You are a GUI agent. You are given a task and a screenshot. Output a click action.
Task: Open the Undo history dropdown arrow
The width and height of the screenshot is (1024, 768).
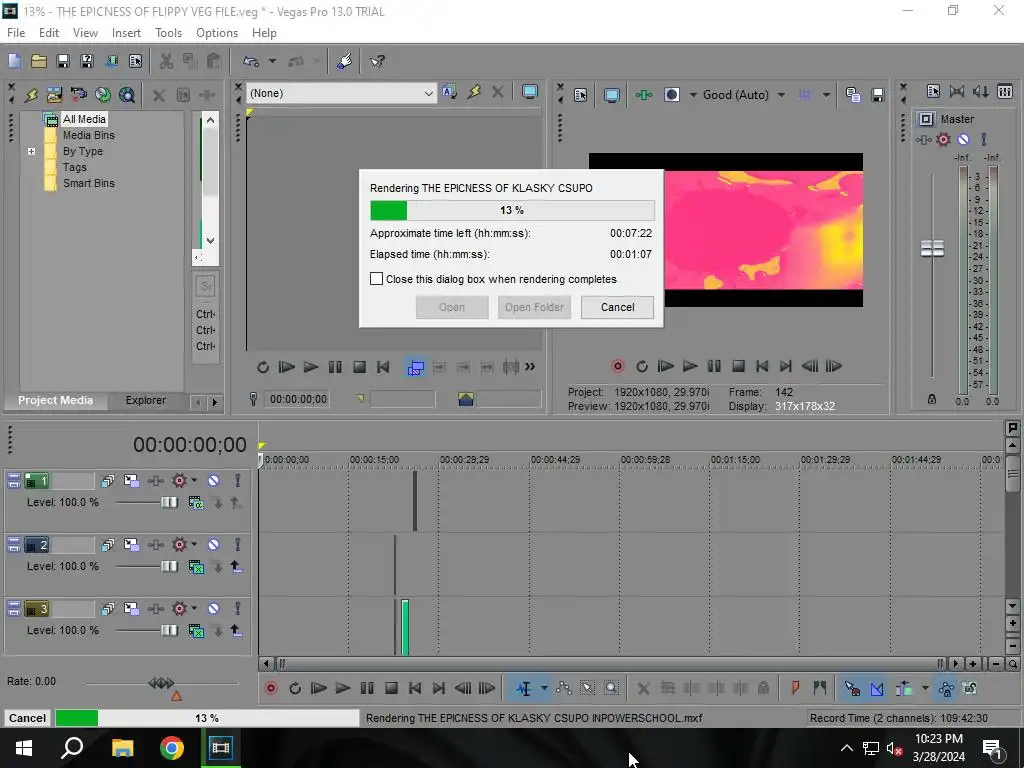click(272, 61)
